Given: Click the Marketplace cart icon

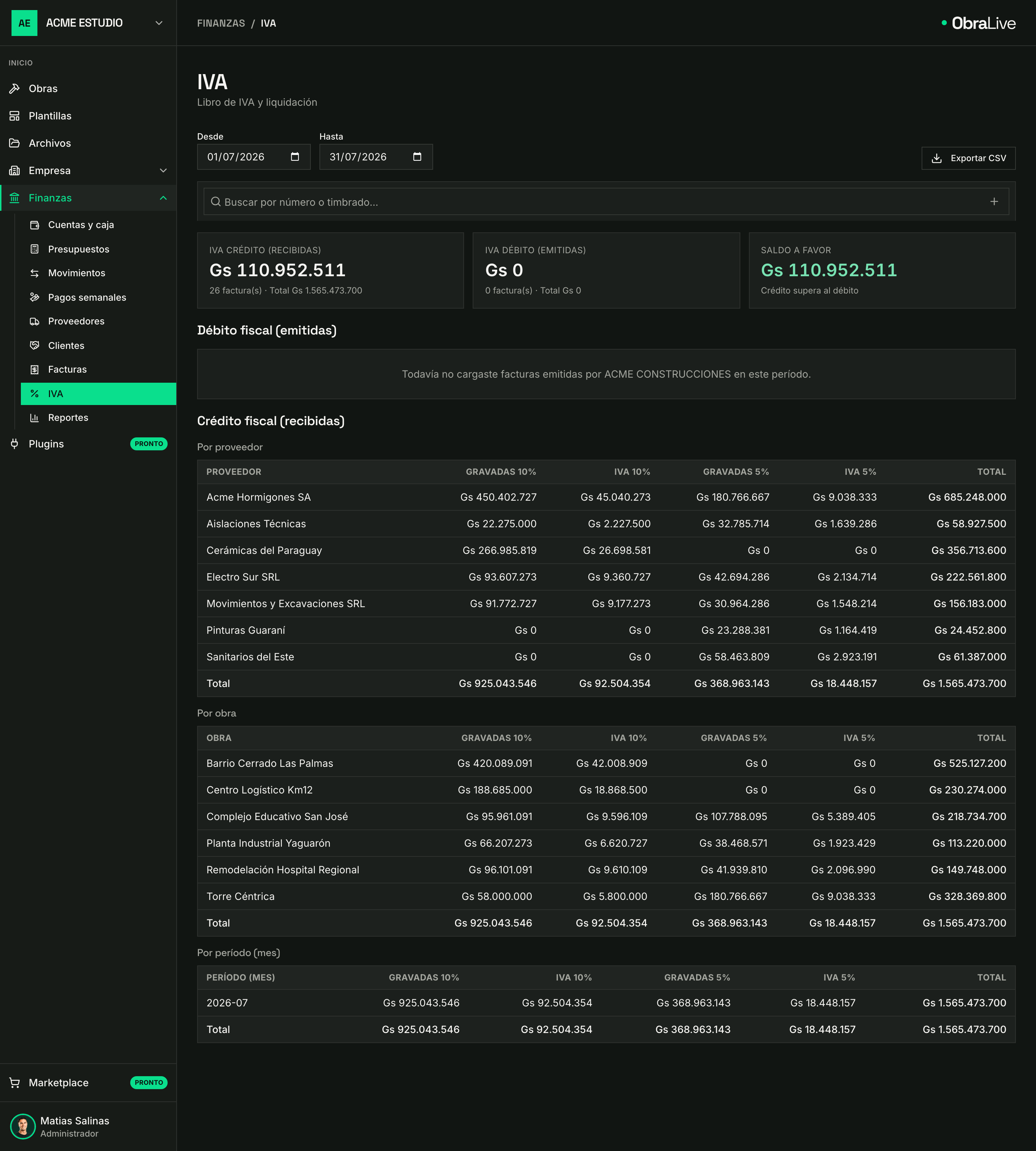Looking at the screenshot, I should pyautogui.click(x=15, y=1082).
